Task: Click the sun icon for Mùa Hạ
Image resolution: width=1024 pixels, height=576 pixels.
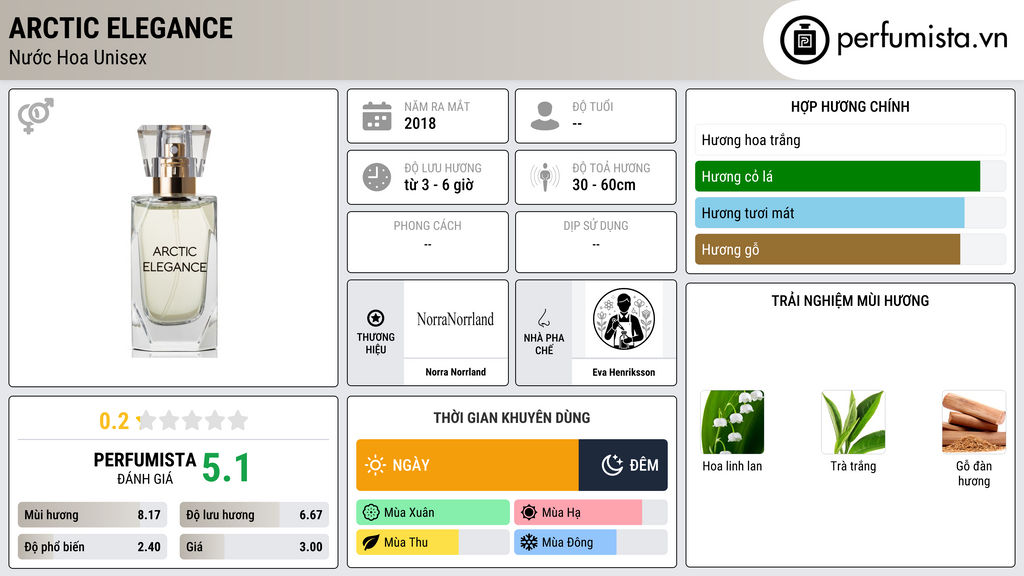Action: pyautogui.click(x=529, y=513)
